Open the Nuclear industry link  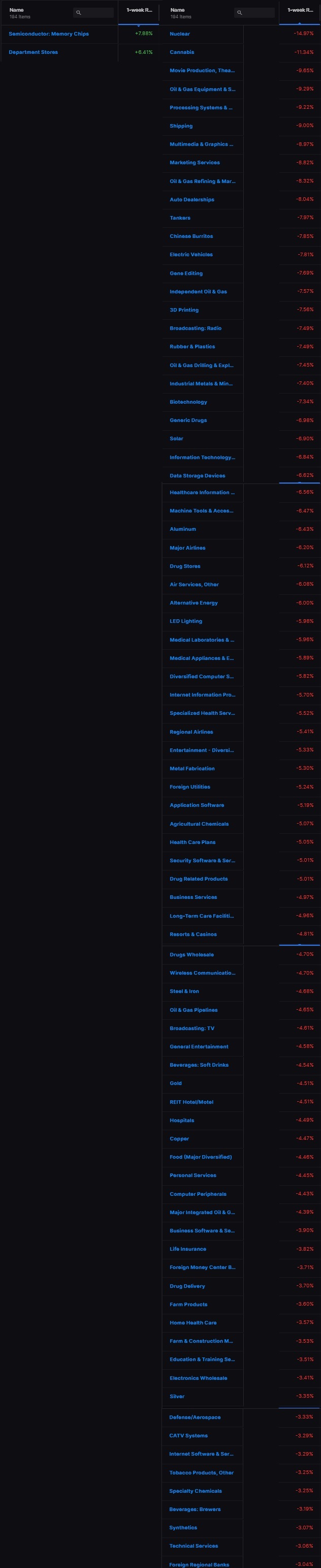tap(180, 34)
